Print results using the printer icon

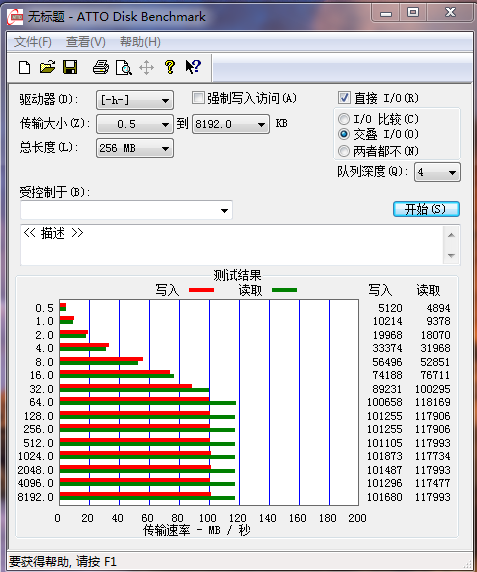(x=101, y=67)
